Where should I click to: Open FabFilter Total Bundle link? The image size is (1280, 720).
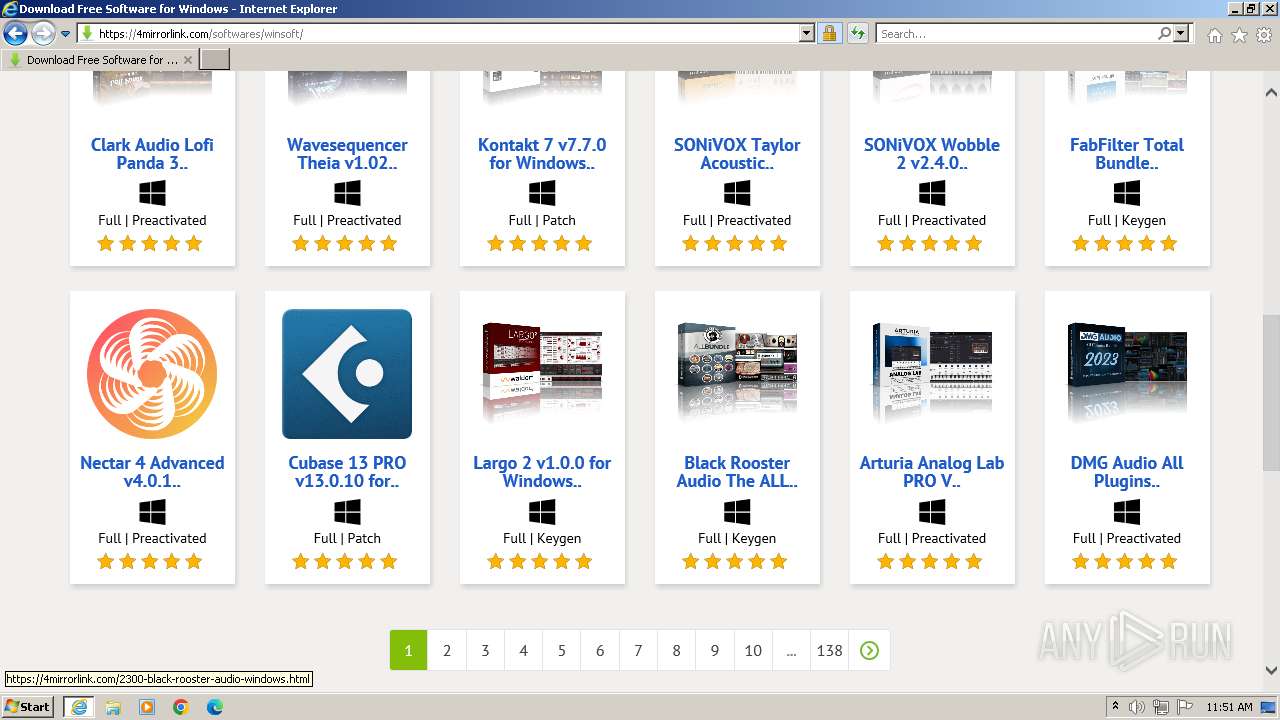(1127, 154)
